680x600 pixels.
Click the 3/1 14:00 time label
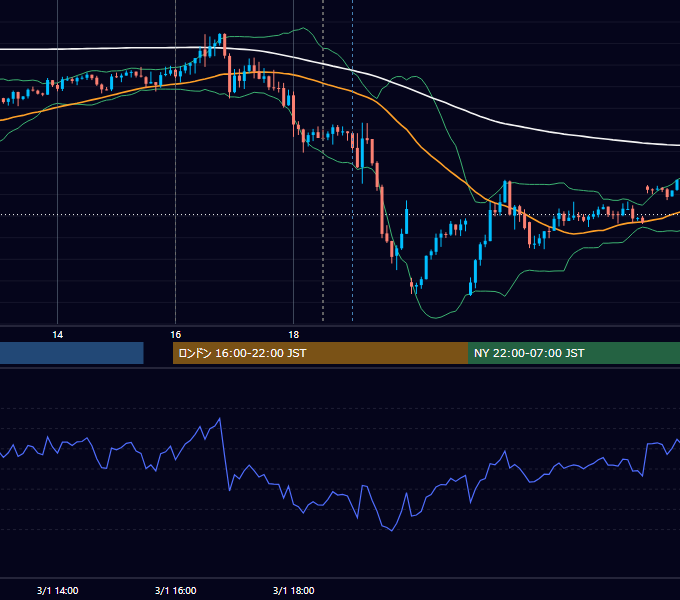tap(57, 590)
